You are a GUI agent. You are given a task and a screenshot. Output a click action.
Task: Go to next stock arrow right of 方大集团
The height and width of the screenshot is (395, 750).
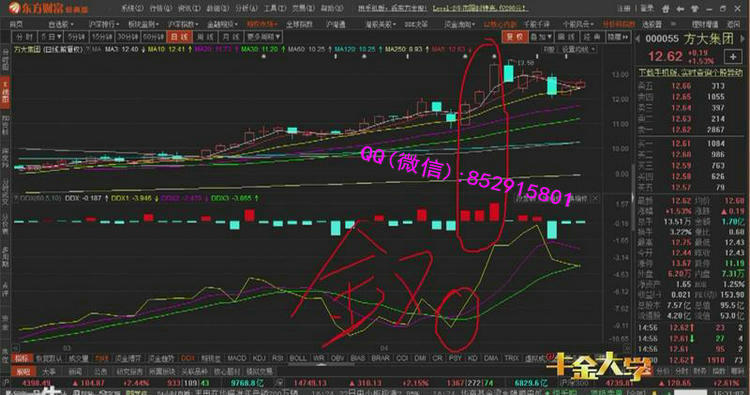tap(743, 39)
